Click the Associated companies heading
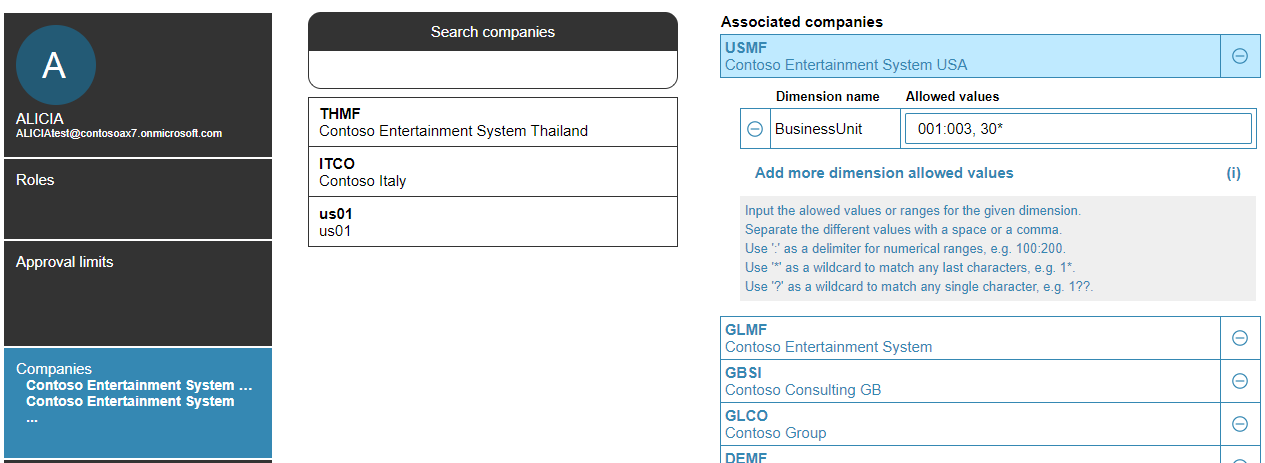 [802, 21]
